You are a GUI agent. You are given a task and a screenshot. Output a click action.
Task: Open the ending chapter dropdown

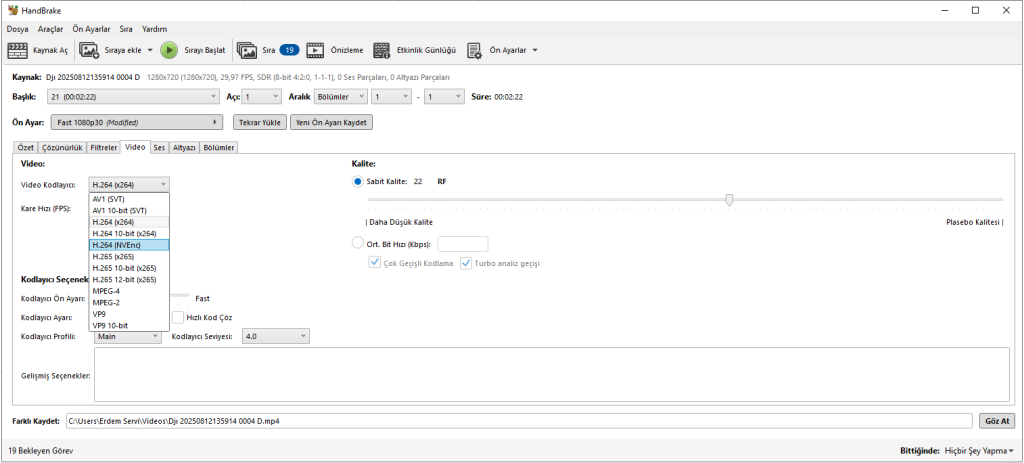pyautogui.click(x=444, y=97)
